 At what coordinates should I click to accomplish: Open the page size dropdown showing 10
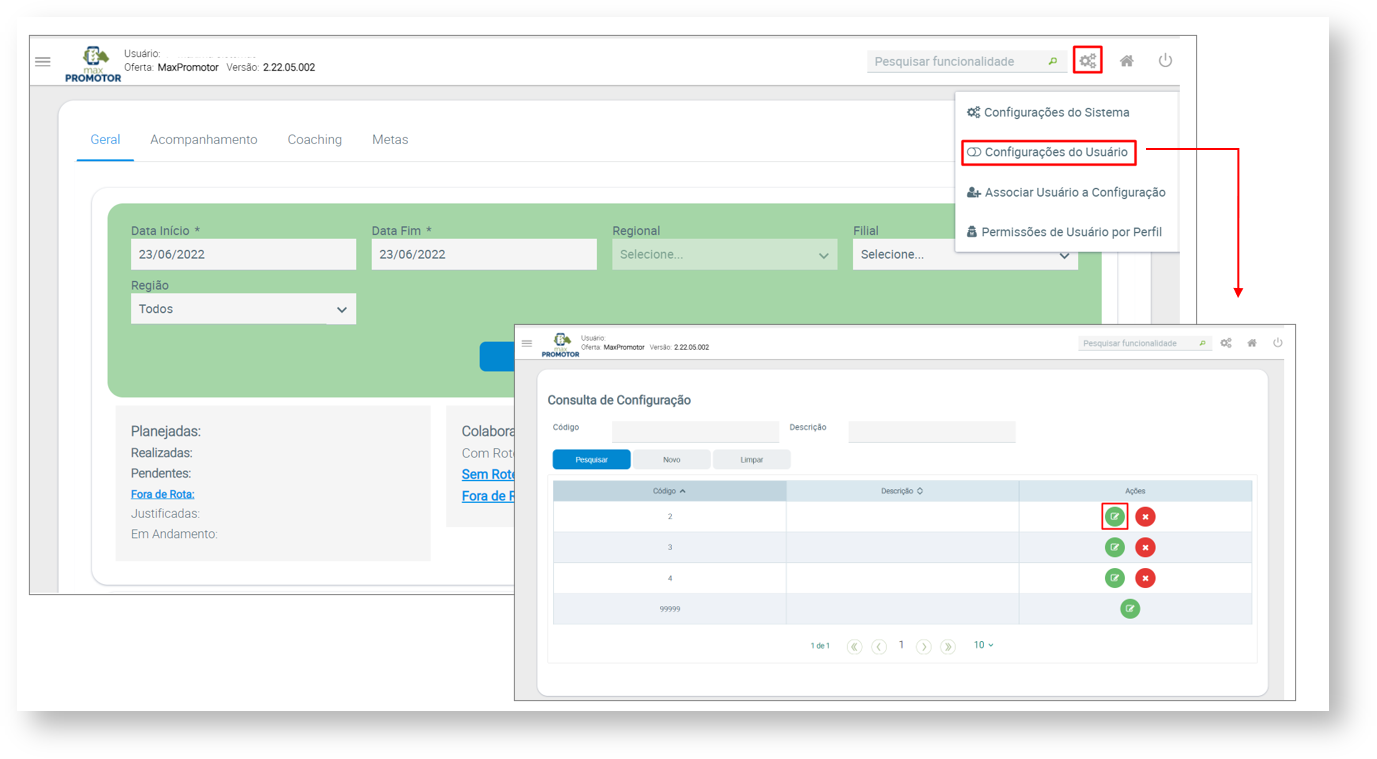[x=983, y=646]
